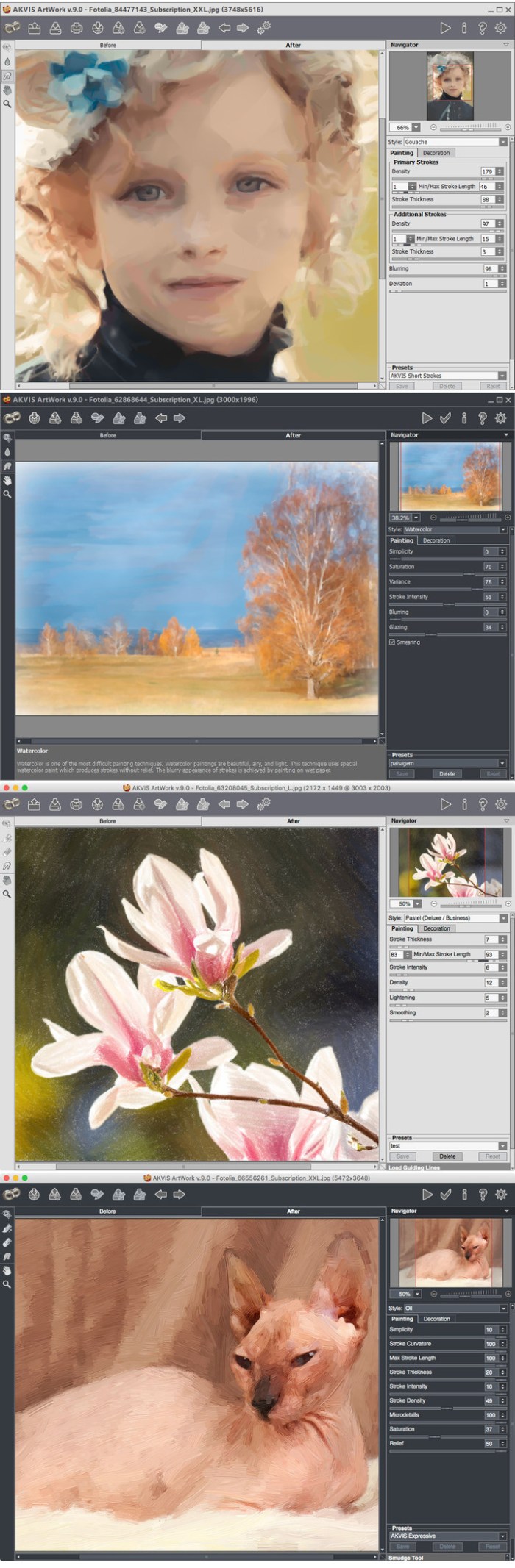Print image from the Pastel window toolbar

(77, 804)
